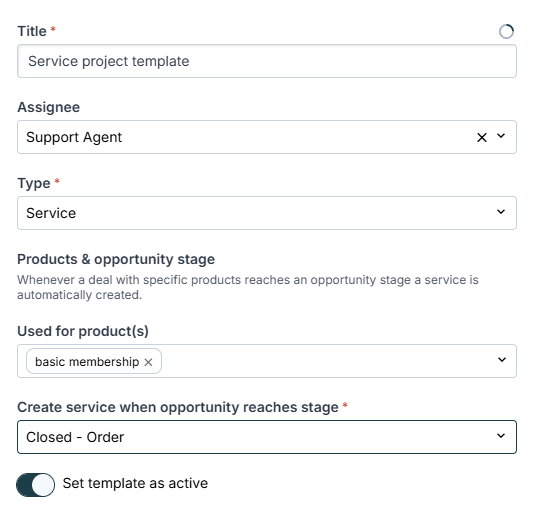
Task: Expand the Assignee dropdown chevron
Action: [501, 136]
